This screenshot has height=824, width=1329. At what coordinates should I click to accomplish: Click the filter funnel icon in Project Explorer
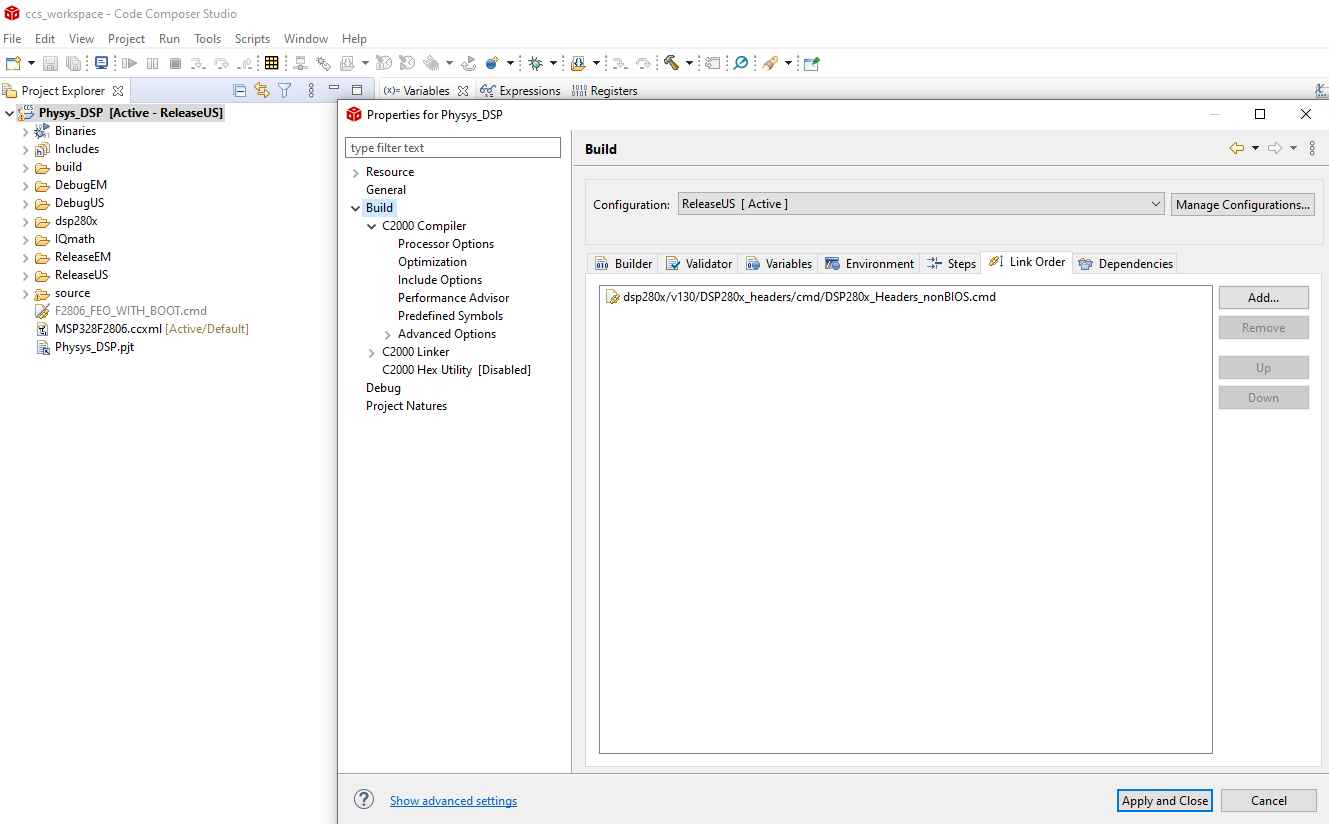tap(285, 90)
